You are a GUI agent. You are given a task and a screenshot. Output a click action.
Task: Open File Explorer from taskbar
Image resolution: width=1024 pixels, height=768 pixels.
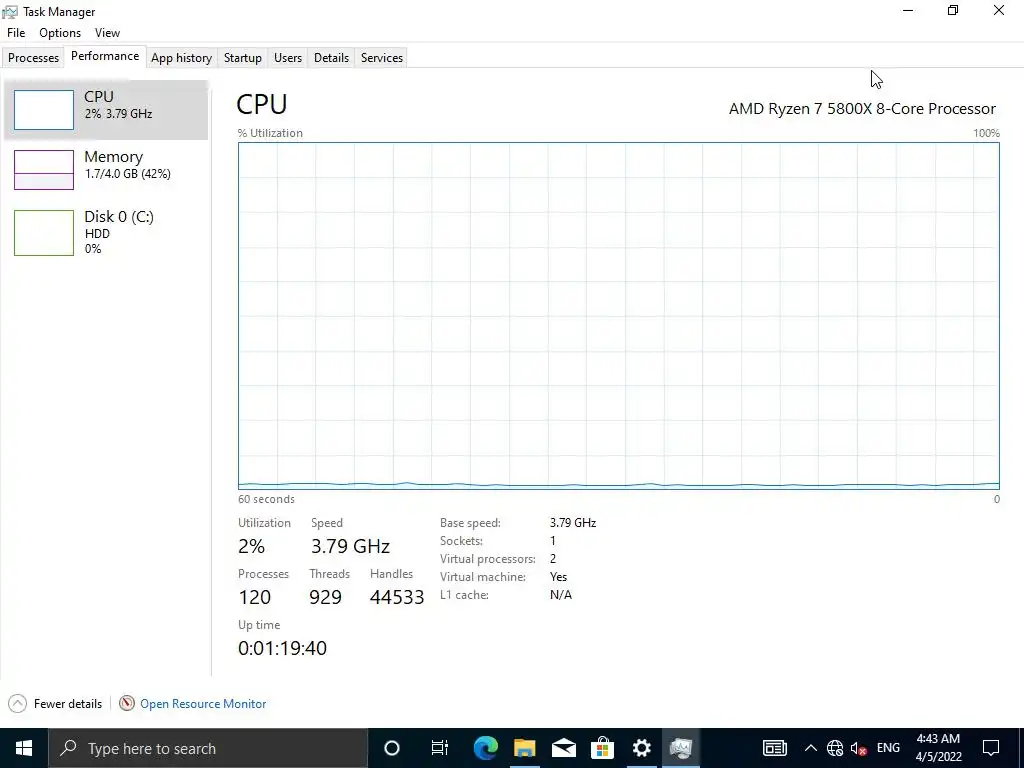[x=524, y=748]
